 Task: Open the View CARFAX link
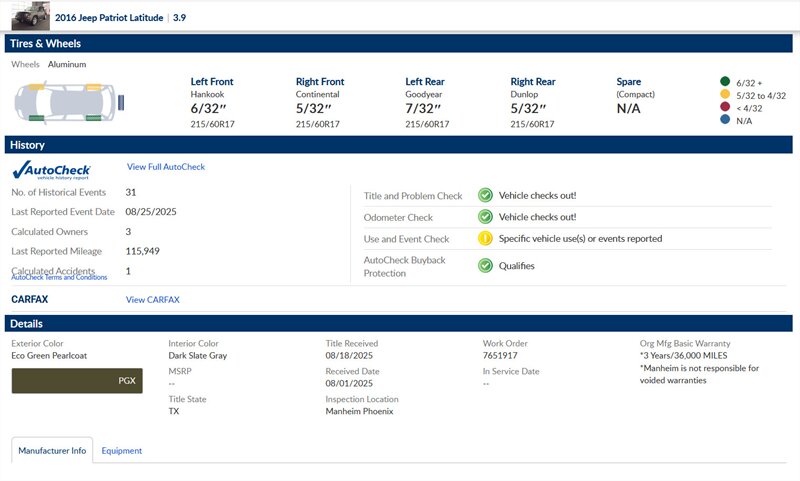[153, 300]
